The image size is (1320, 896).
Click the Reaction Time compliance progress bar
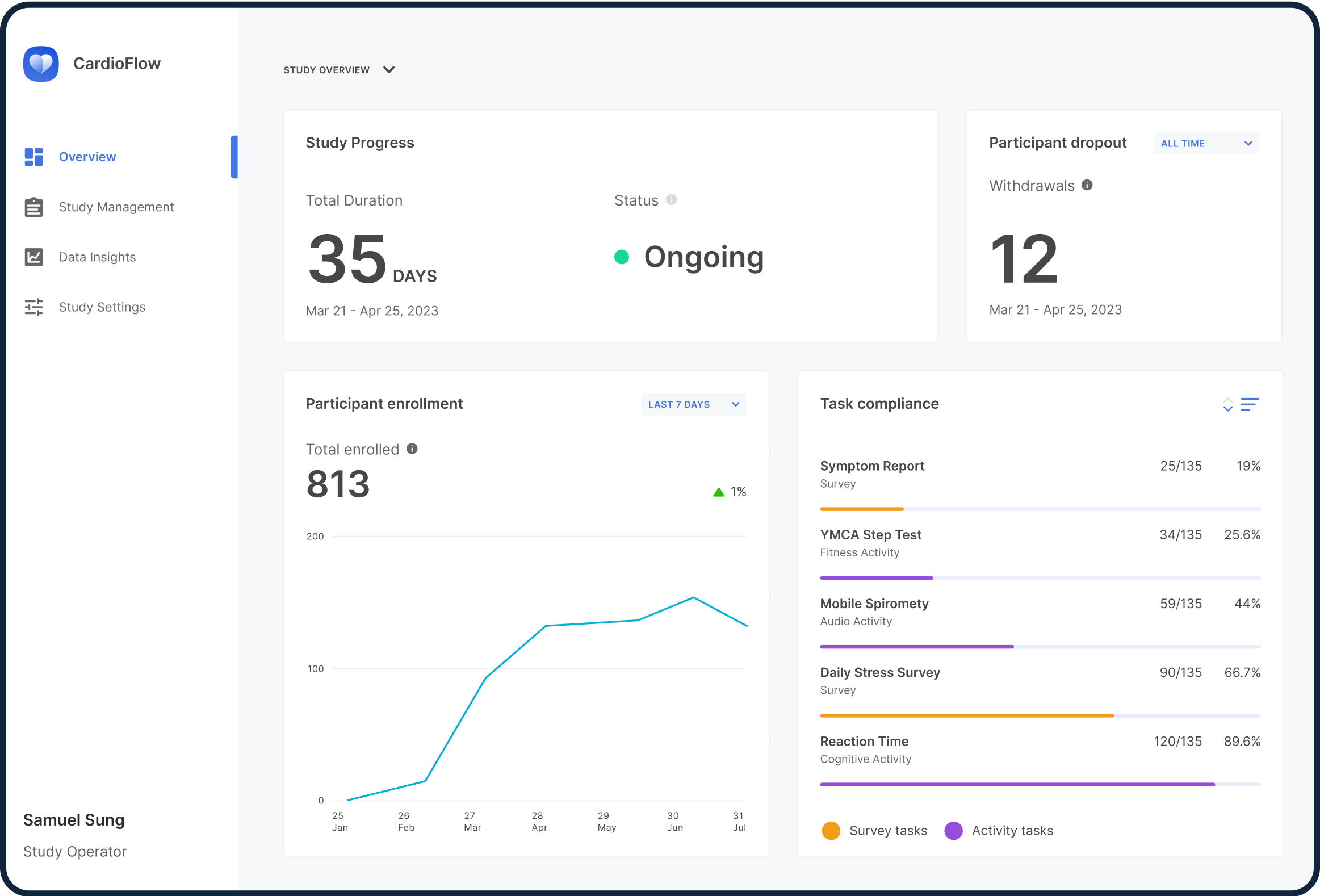coord(1040,785)
